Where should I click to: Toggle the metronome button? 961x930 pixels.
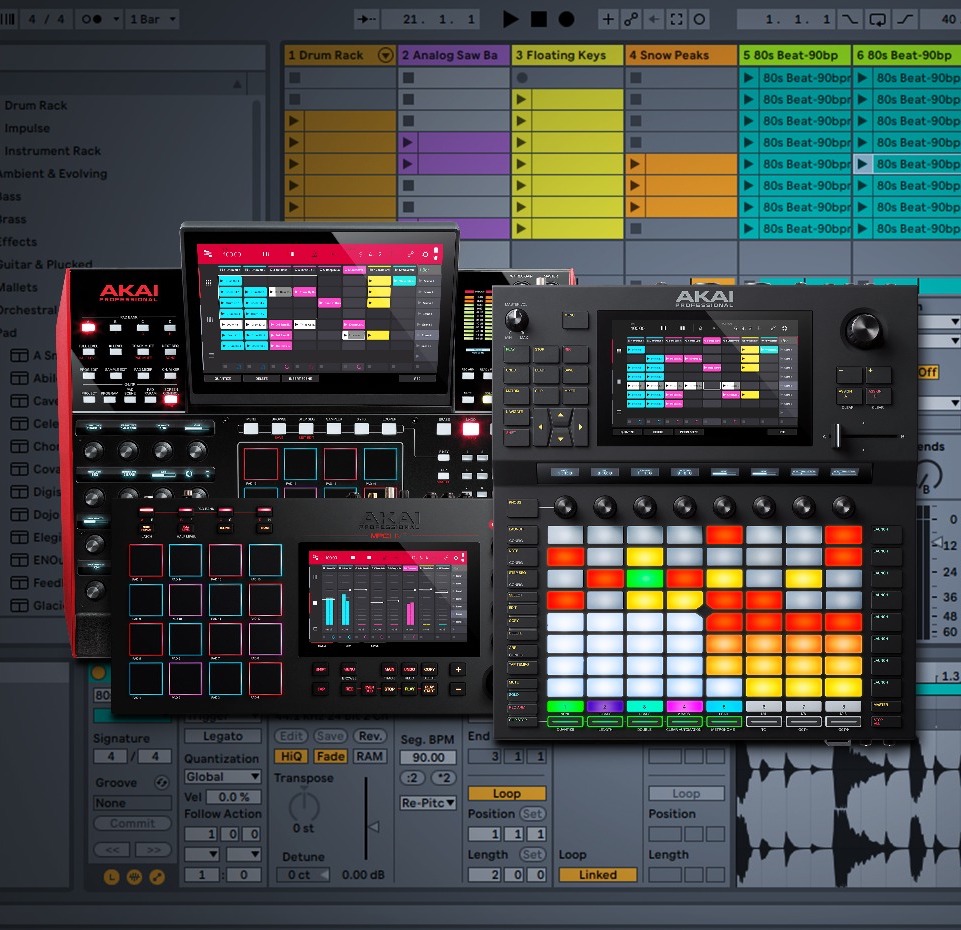pyautogui.click(x=92, y=19)
